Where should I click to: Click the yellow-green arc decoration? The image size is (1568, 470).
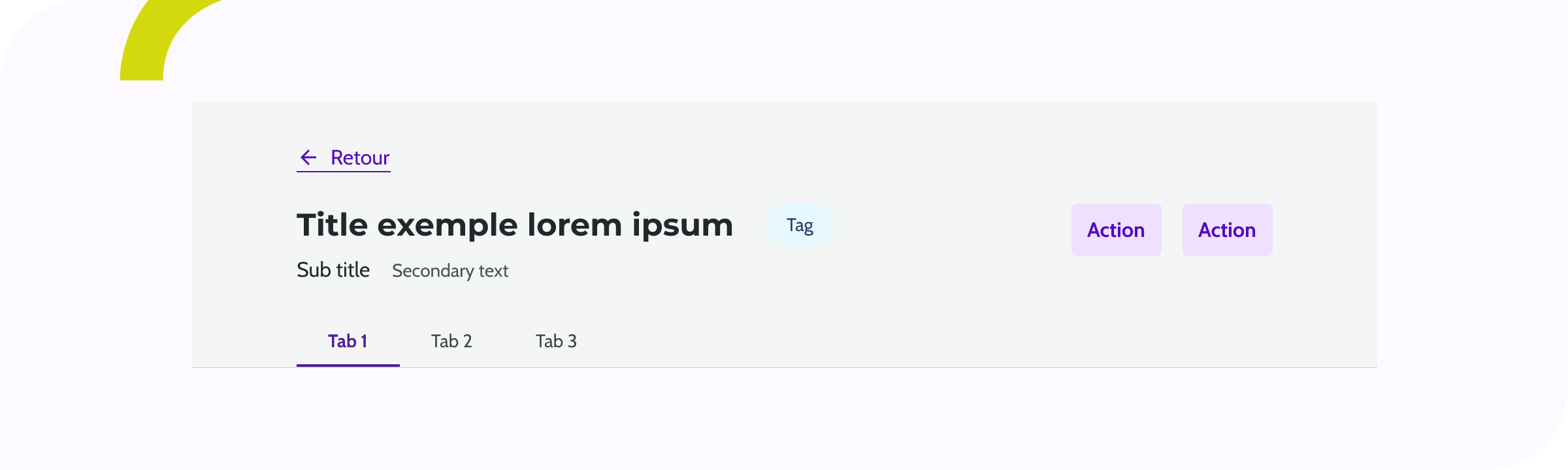point(147,46)
